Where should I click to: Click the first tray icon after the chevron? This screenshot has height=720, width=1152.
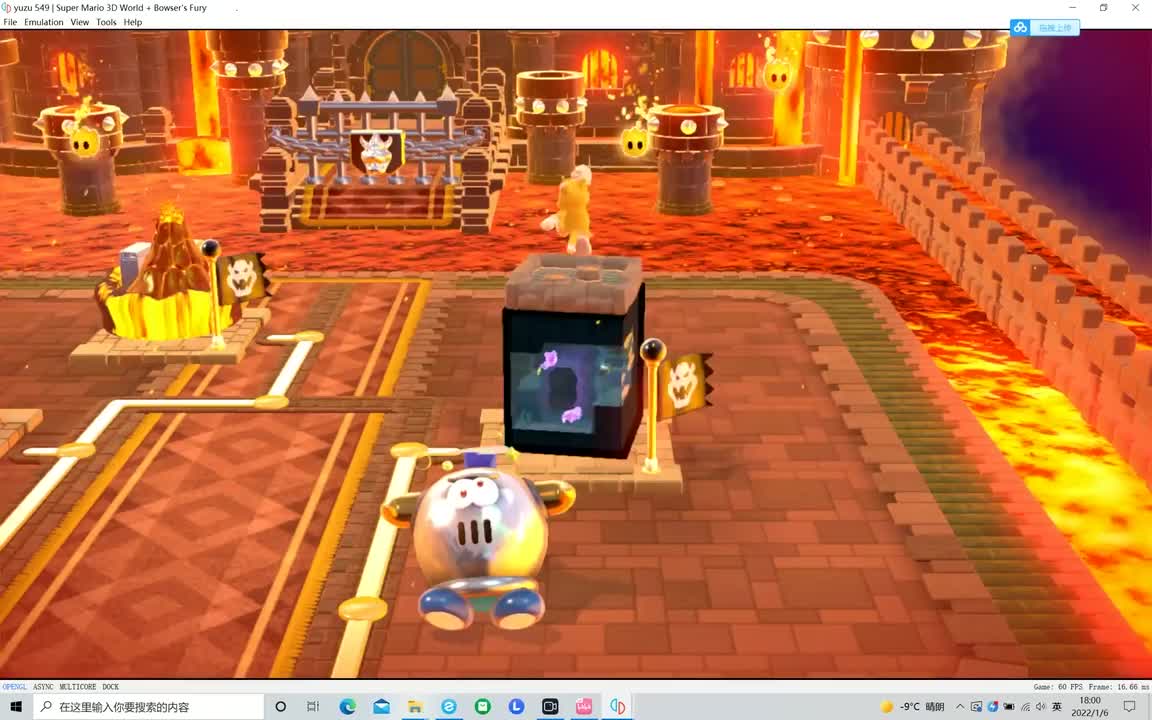976,707
